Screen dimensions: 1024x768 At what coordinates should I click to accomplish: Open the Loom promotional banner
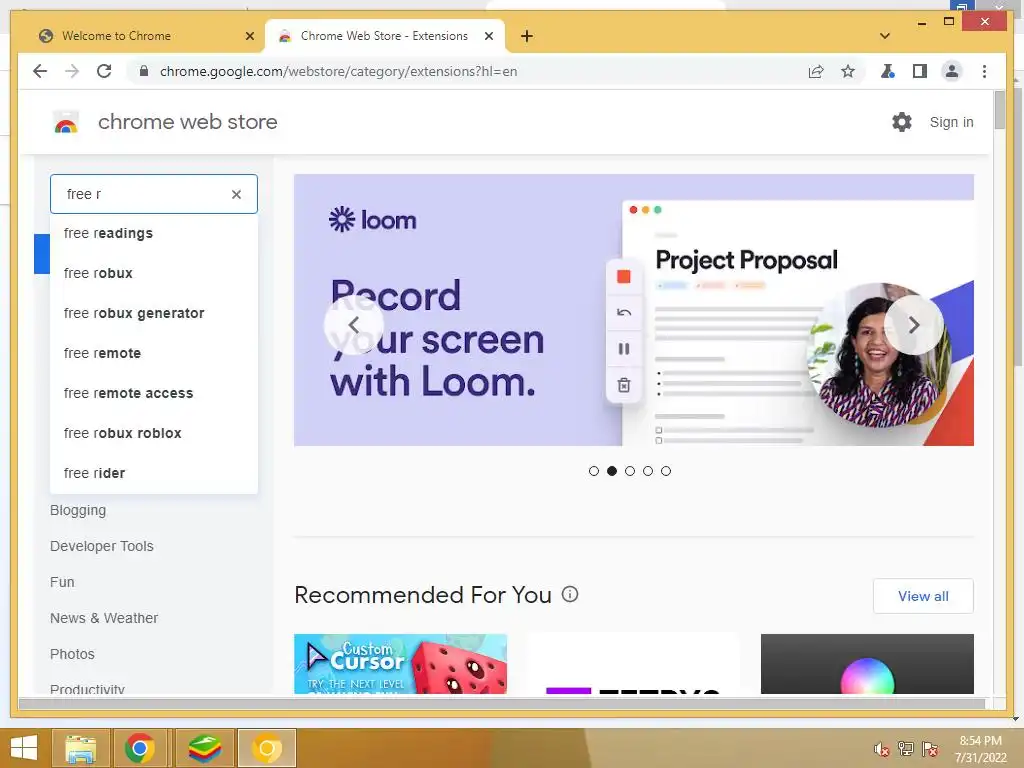[633, 310]
